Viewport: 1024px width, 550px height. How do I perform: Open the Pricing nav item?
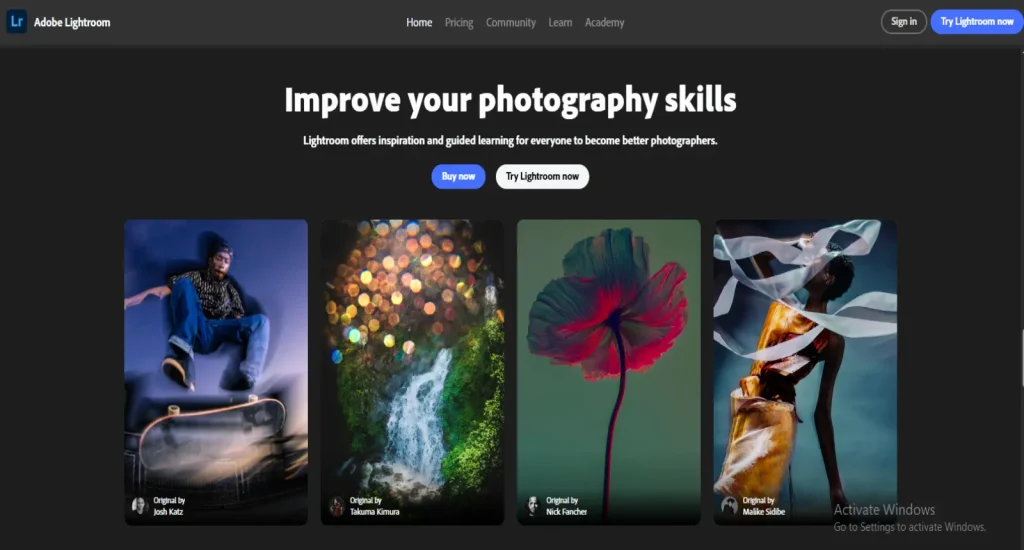(459, 22)
